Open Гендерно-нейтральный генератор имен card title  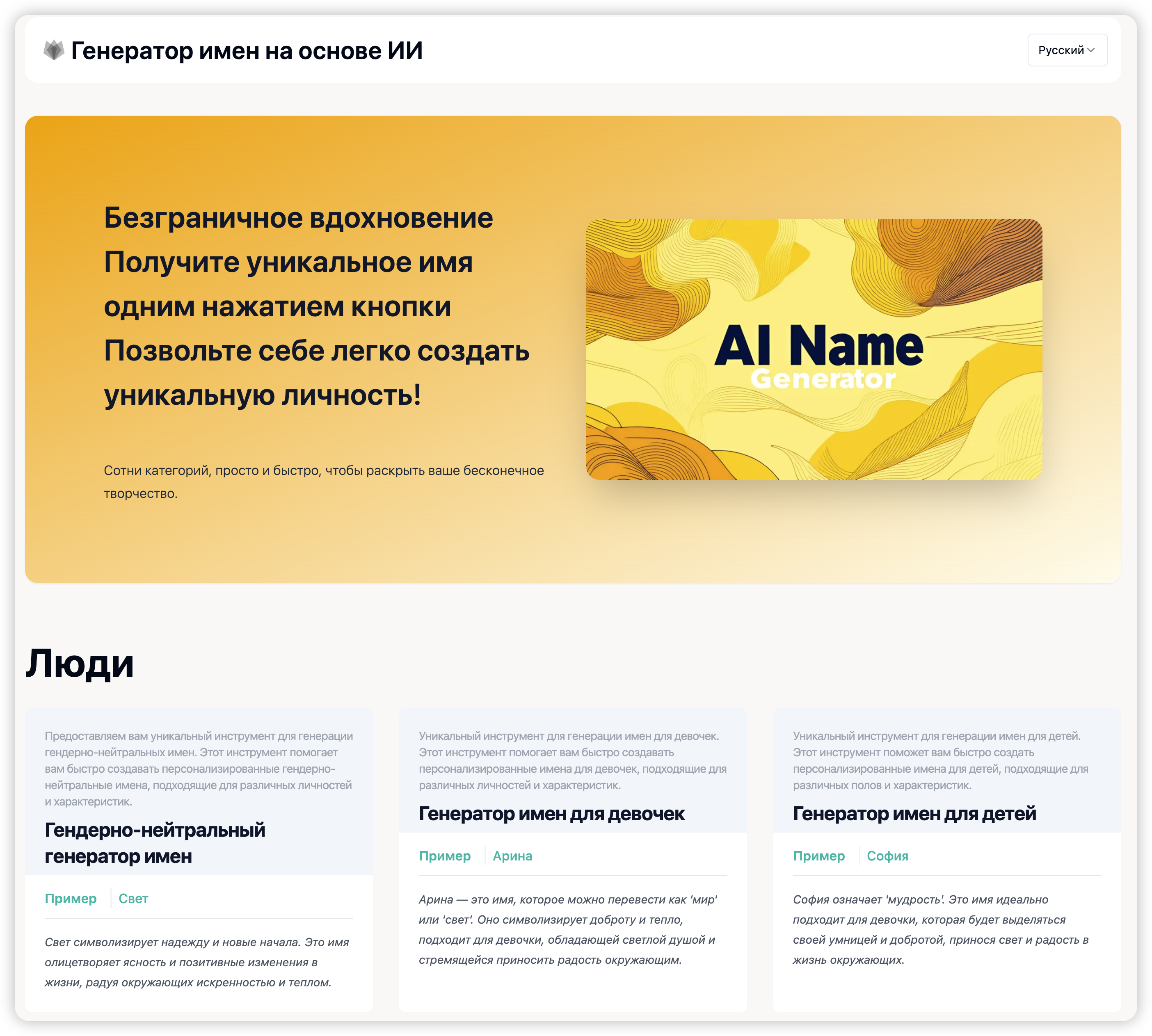click(155, 843)
